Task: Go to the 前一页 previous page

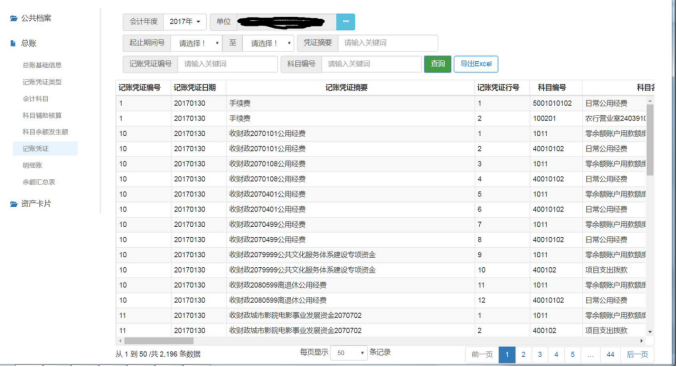Action: pyautogui.click(x=482, y=354)
